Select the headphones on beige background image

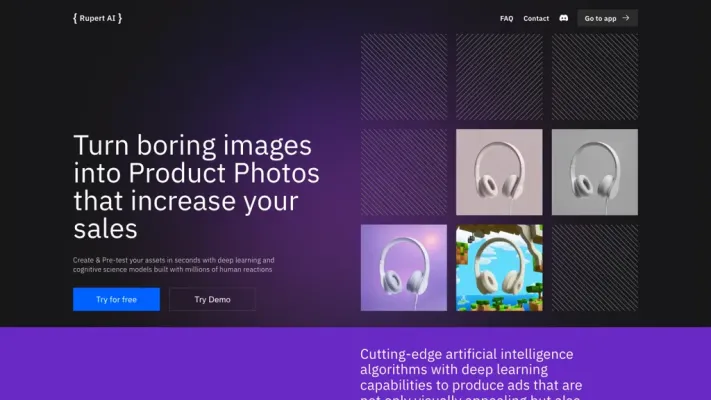coord(499,172)
